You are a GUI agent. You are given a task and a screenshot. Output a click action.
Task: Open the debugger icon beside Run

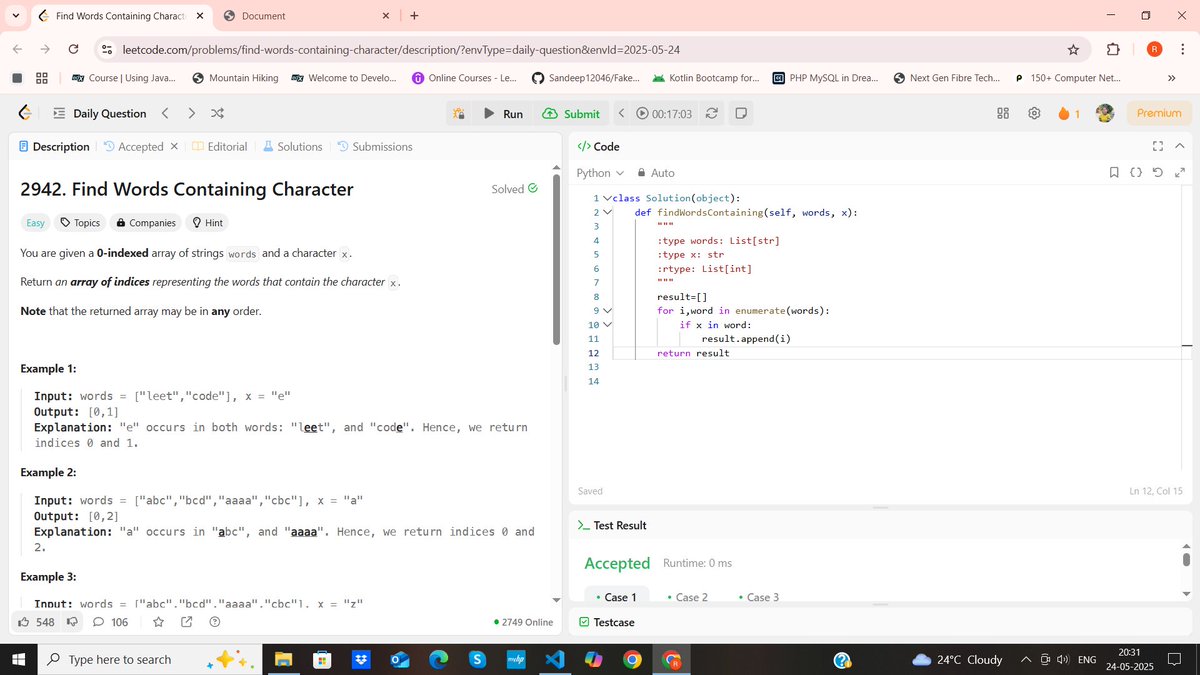[x=458, y=114]
